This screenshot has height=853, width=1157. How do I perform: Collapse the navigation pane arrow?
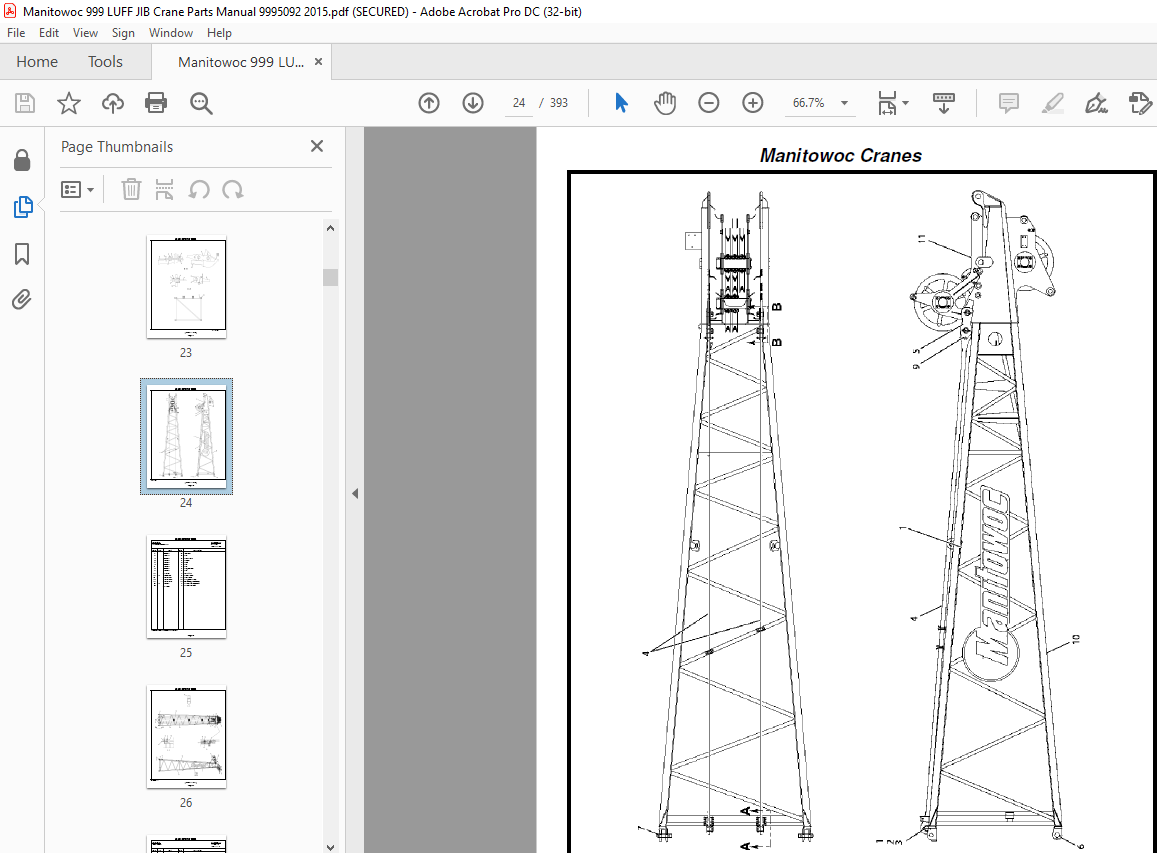(355, 493)
